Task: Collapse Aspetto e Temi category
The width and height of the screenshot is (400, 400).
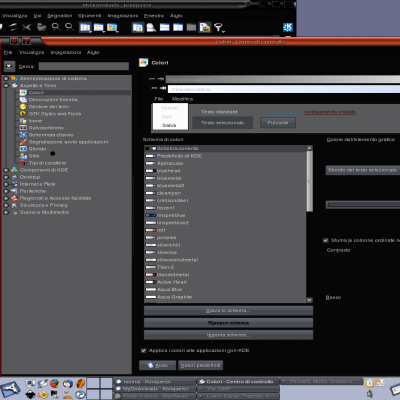Action: pos(6,86)
